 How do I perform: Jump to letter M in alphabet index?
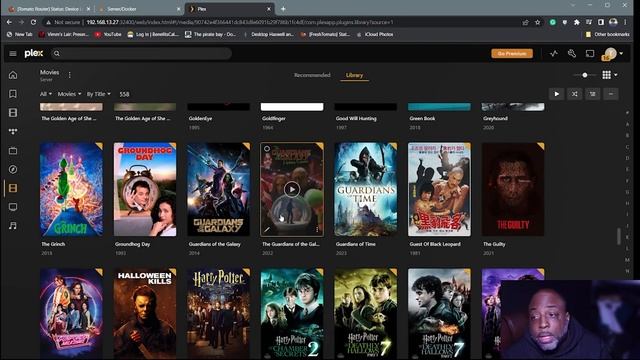(627, 260)
